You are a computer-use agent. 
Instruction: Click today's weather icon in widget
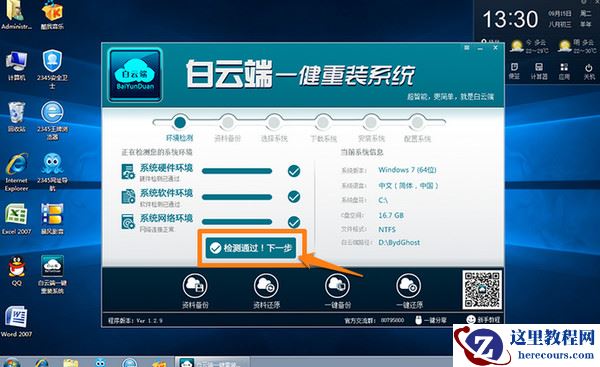(517, 46)
